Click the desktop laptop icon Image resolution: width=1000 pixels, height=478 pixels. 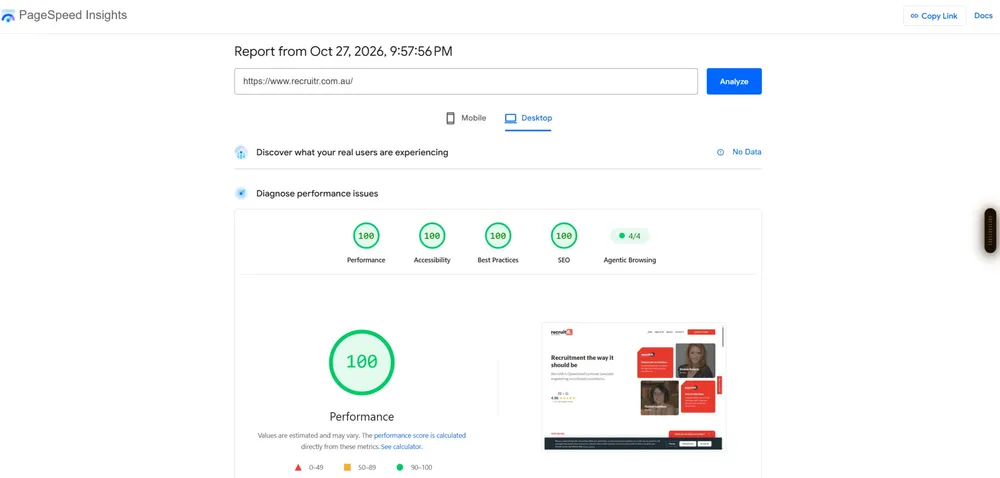(x=510, y=118)
